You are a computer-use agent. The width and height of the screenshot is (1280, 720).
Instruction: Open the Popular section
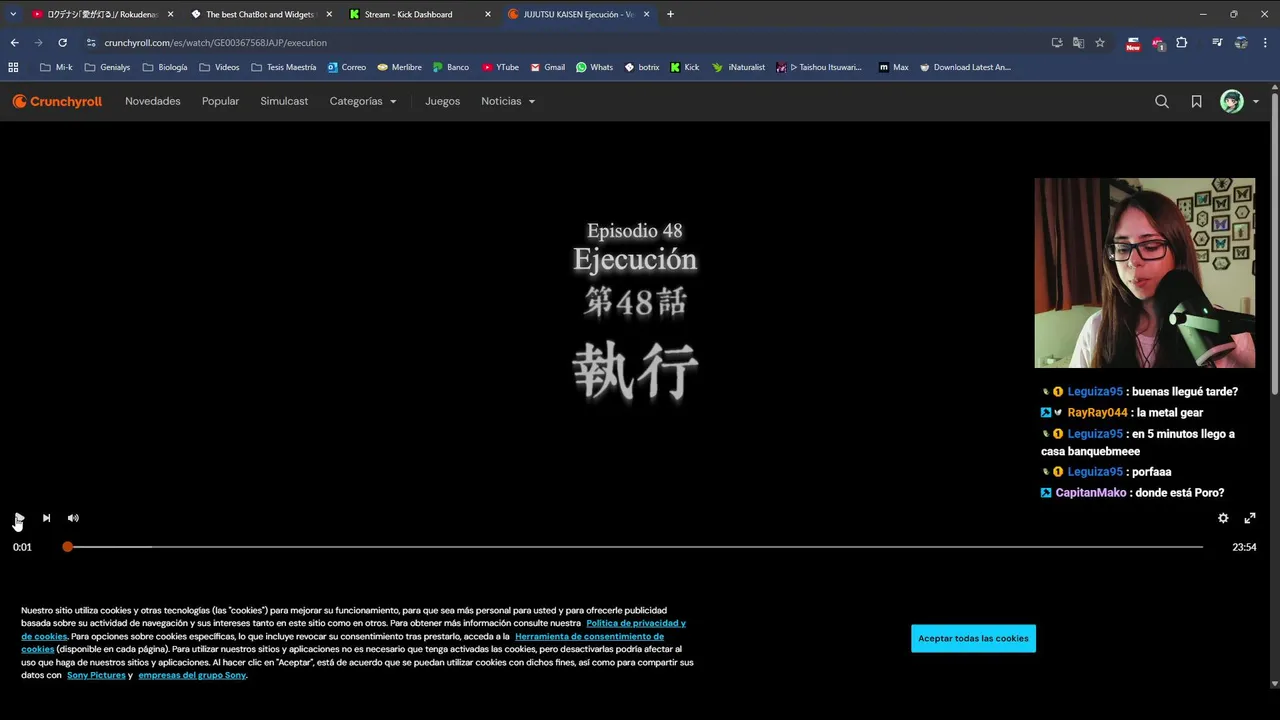tap(220, 101)
